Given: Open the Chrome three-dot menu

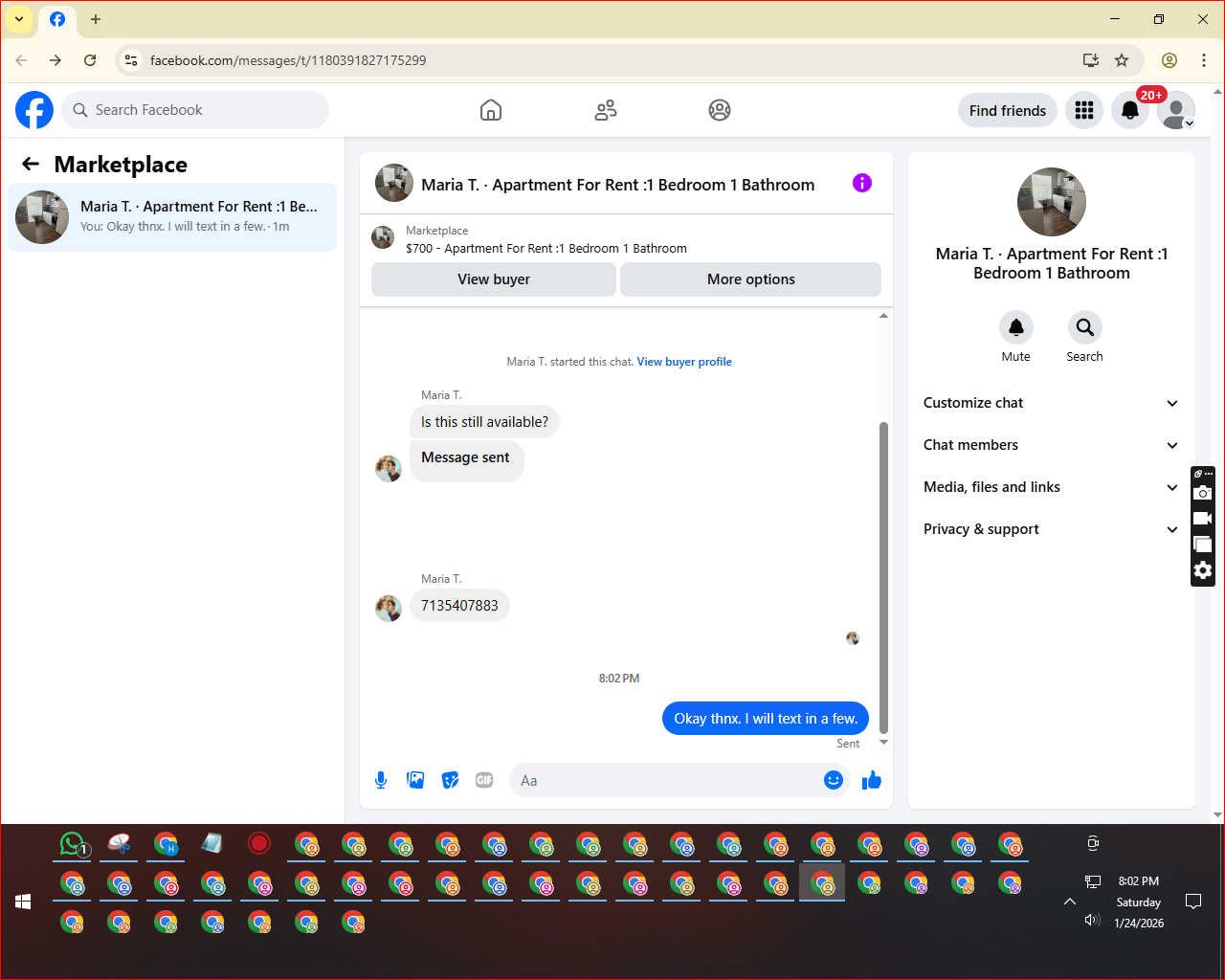Looking at the screenshot, I should pos(1204,60).
